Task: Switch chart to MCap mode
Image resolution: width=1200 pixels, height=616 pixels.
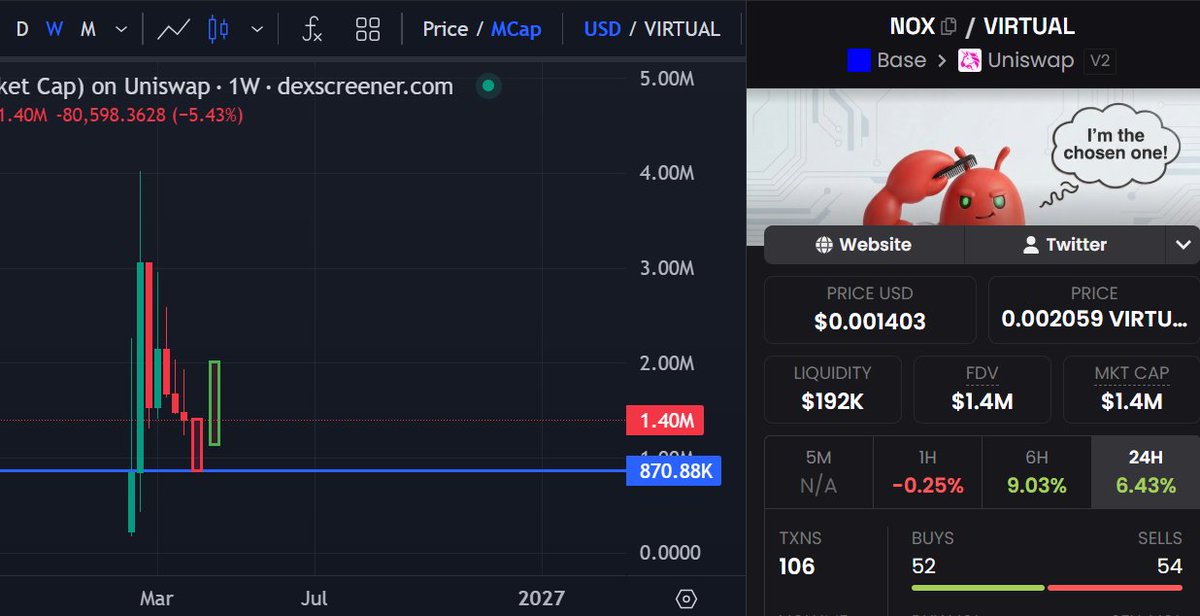Action: tap(516, 29)
